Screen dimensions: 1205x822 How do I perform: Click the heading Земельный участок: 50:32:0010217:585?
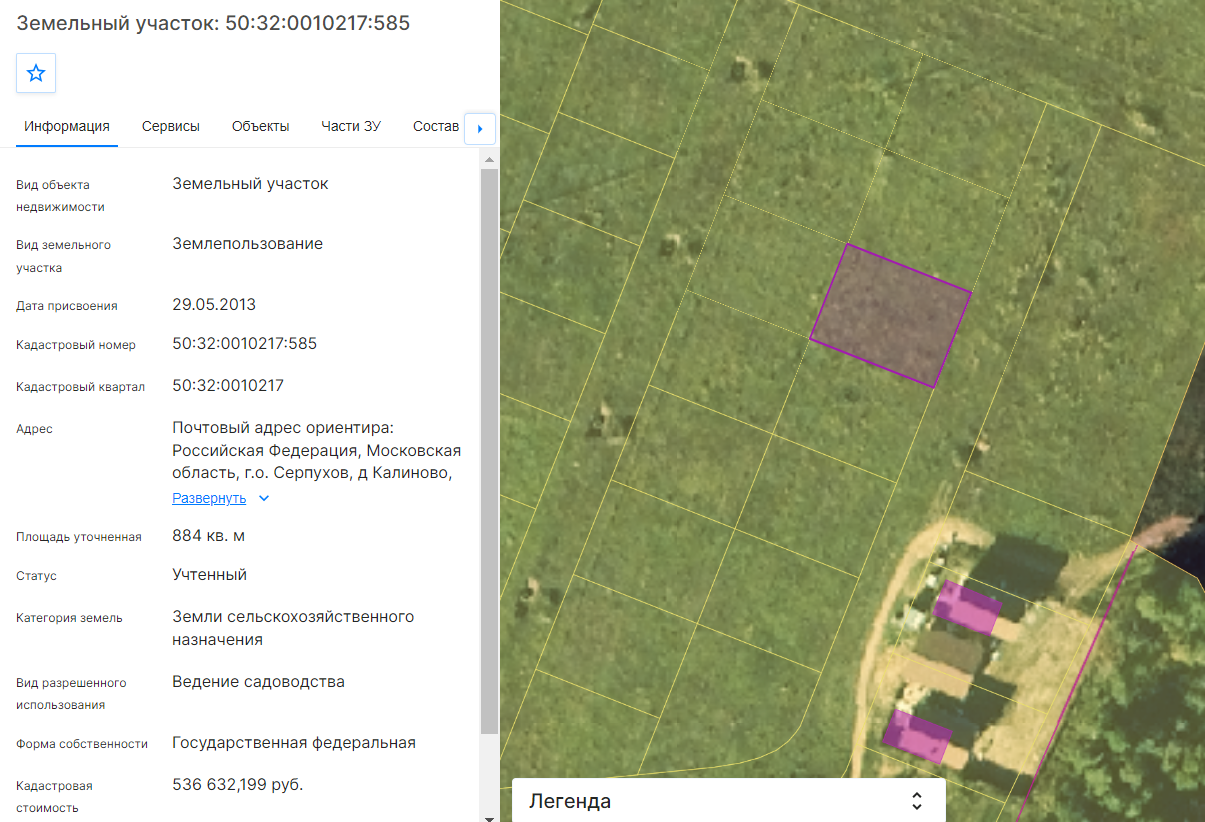pos(214,23)
